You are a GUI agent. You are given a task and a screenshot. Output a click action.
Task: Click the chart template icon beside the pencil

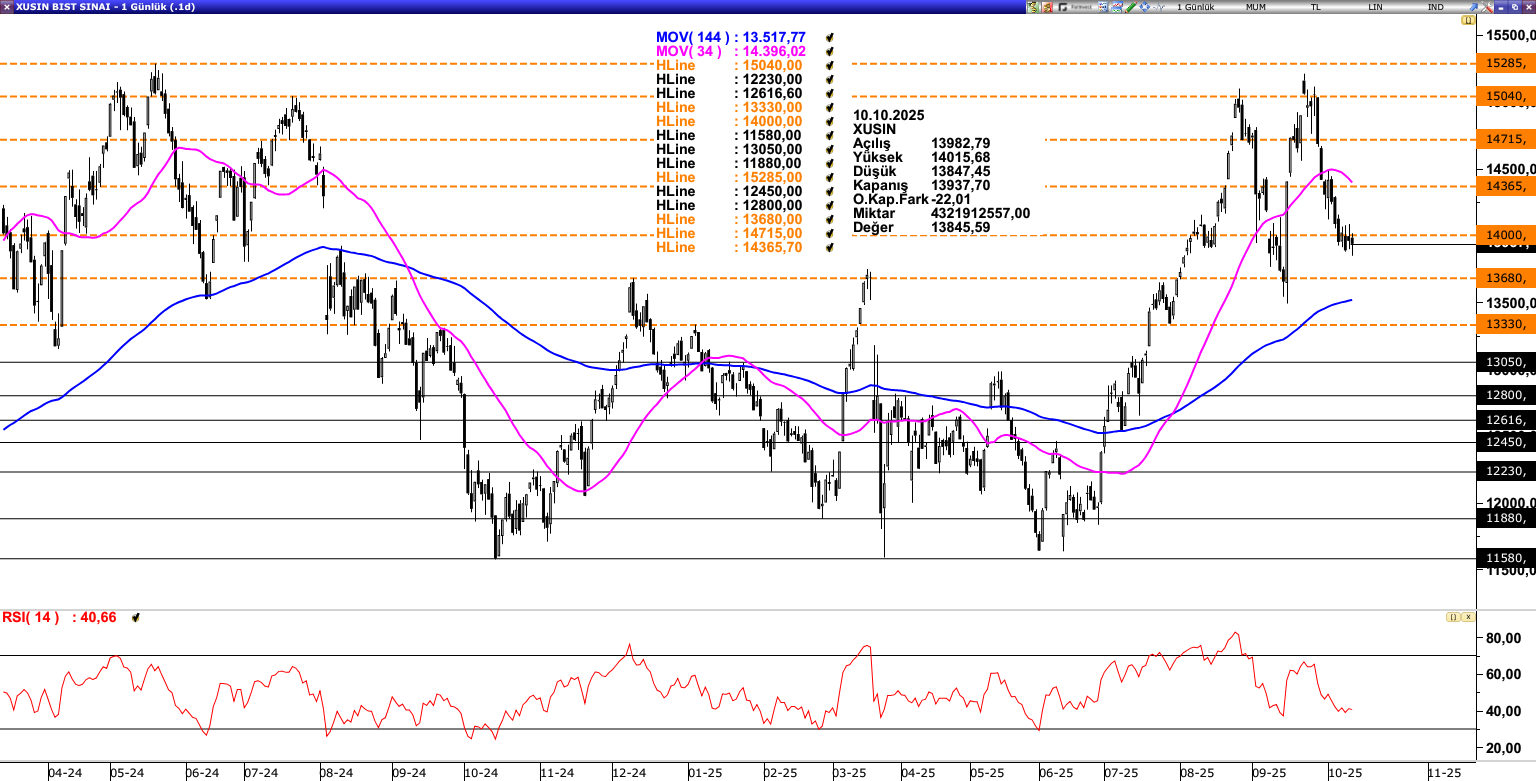[x=1116, y=7]
